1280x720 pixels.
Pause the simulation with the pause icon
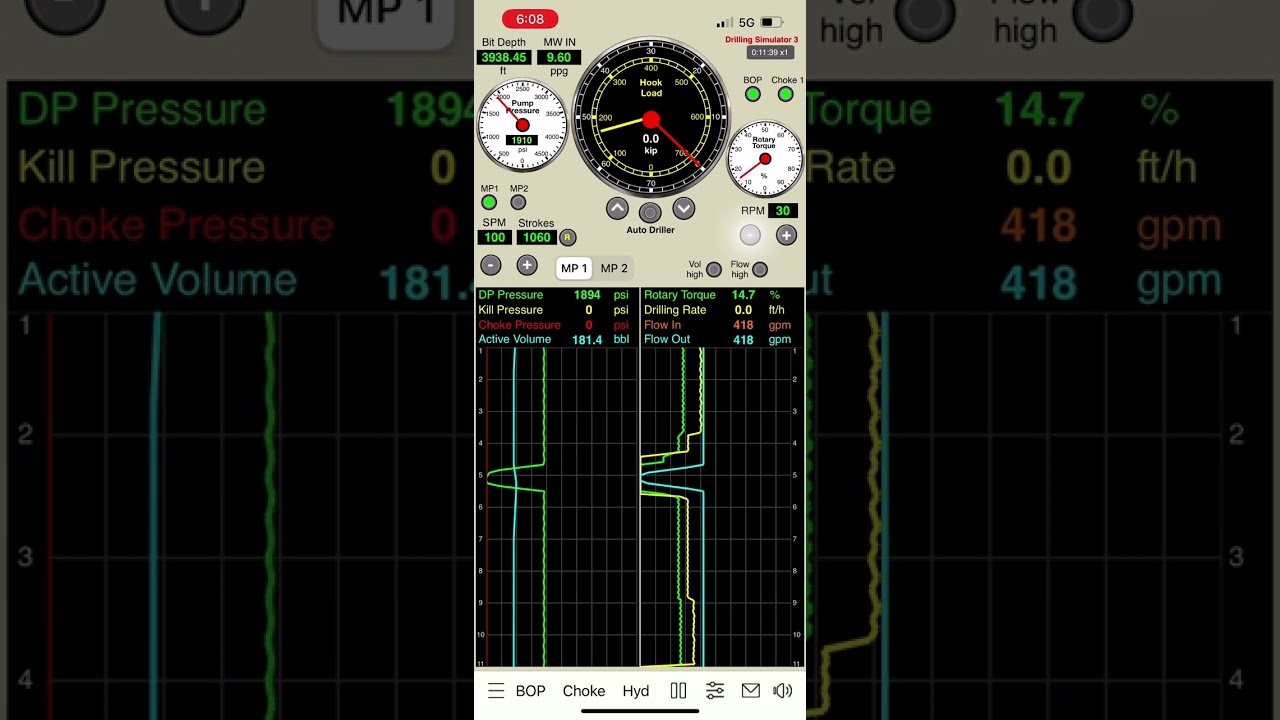point(678,691)
